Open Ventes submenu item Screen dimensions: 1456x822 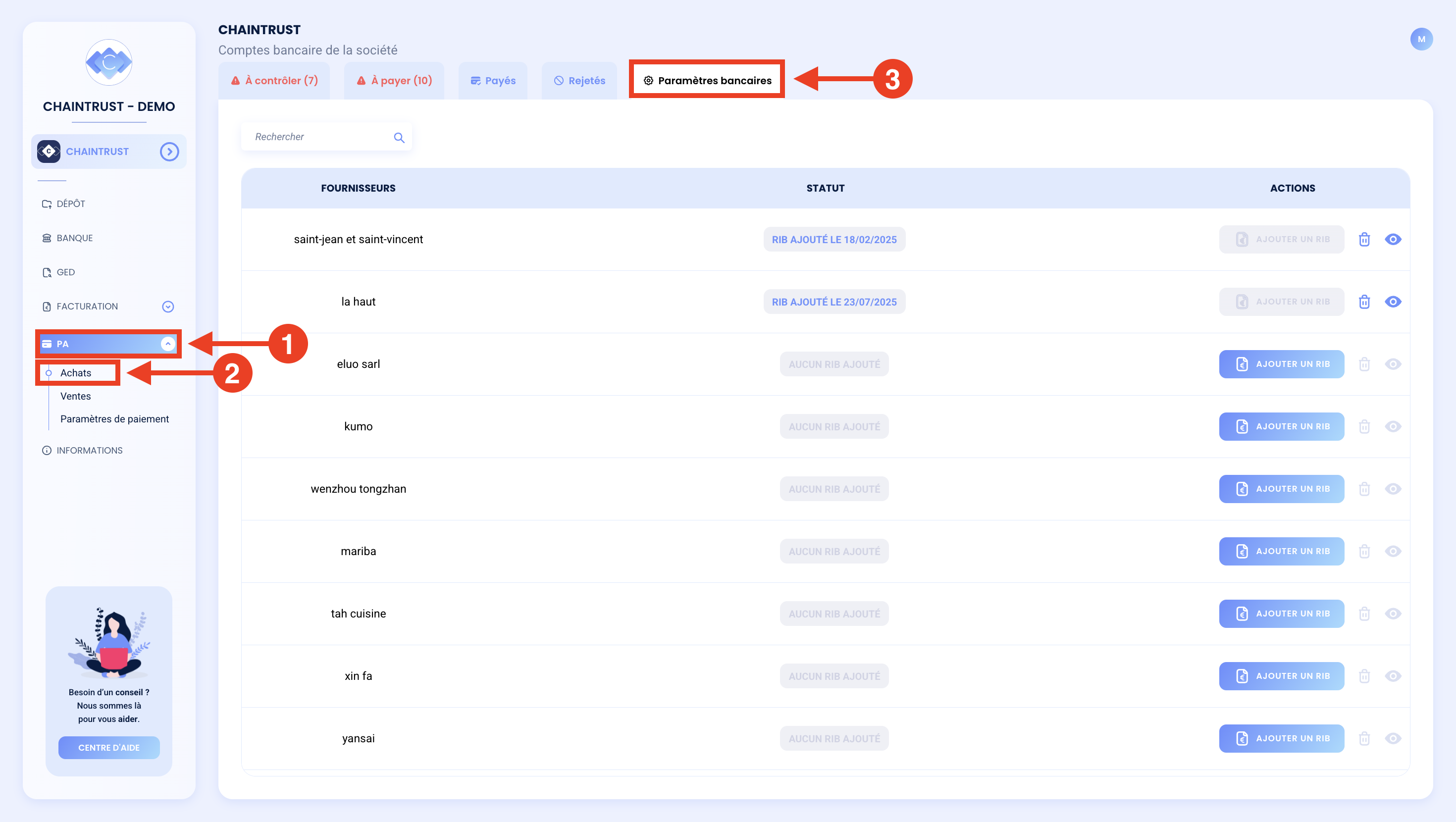tap(76, 396)
